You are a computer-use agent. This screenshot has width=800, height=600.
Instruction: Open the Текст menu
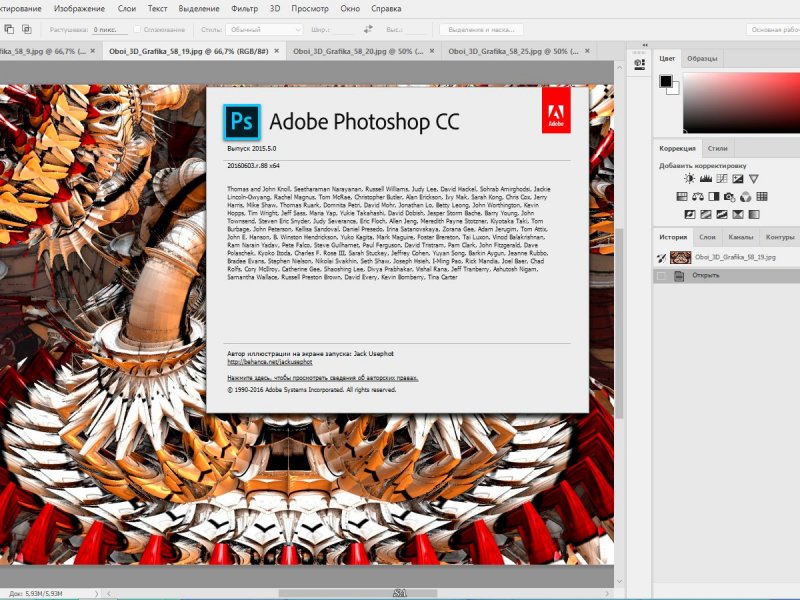(x=157, y=9)
